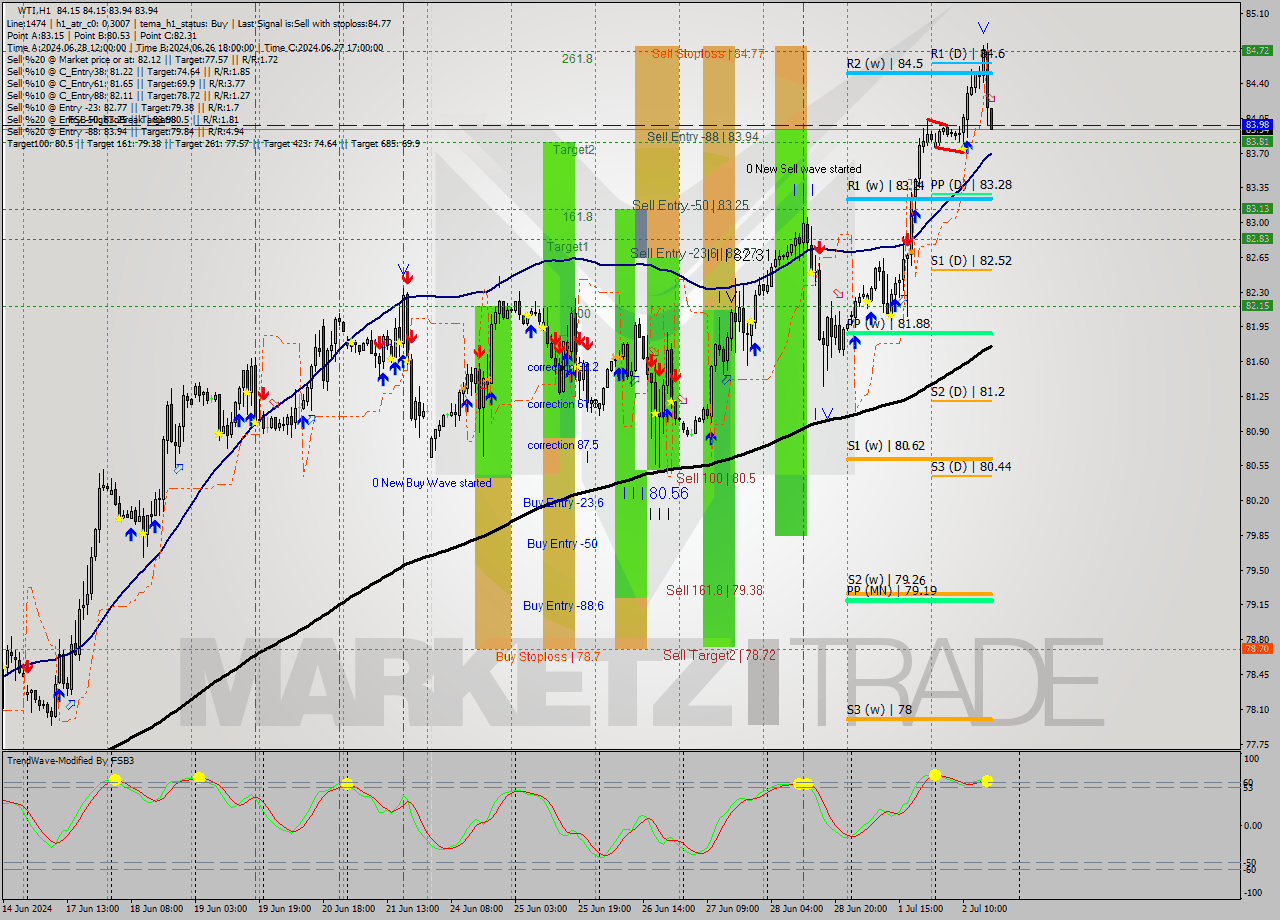The height and width of the screenshot is (920, 1280).
Task: Click the 'Sell 100 | 80.5' label
Action: [x=716, y=479]
